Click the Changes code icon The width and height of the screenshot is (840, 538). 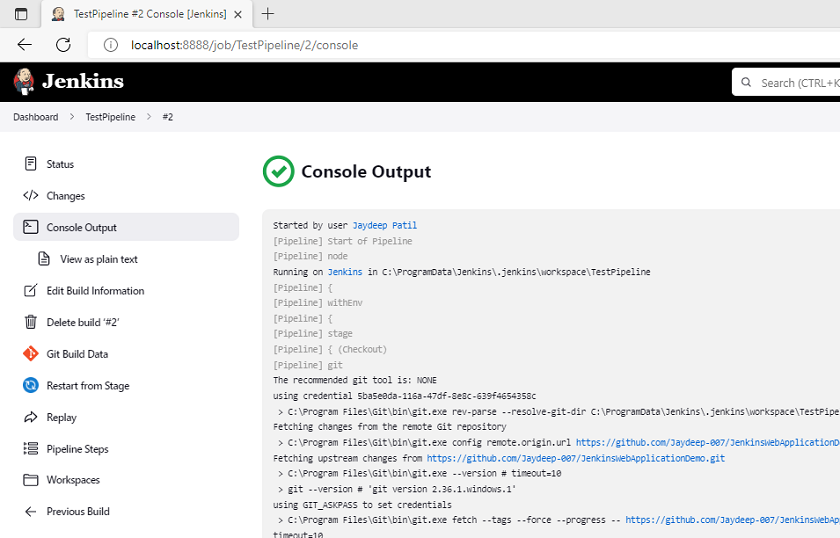[30, 196]
